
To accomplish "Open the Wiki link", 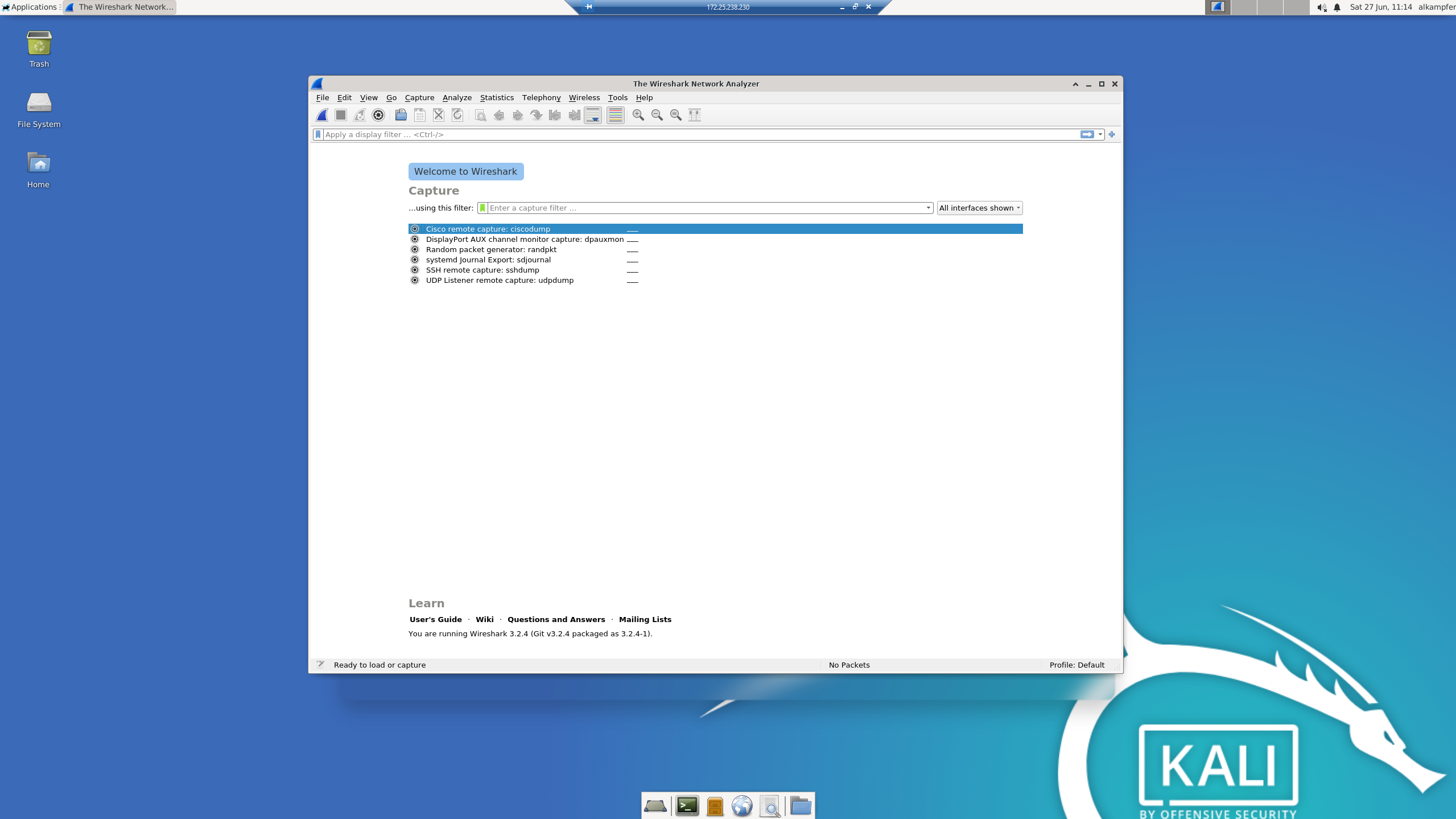I will click(x=485, y=620).
